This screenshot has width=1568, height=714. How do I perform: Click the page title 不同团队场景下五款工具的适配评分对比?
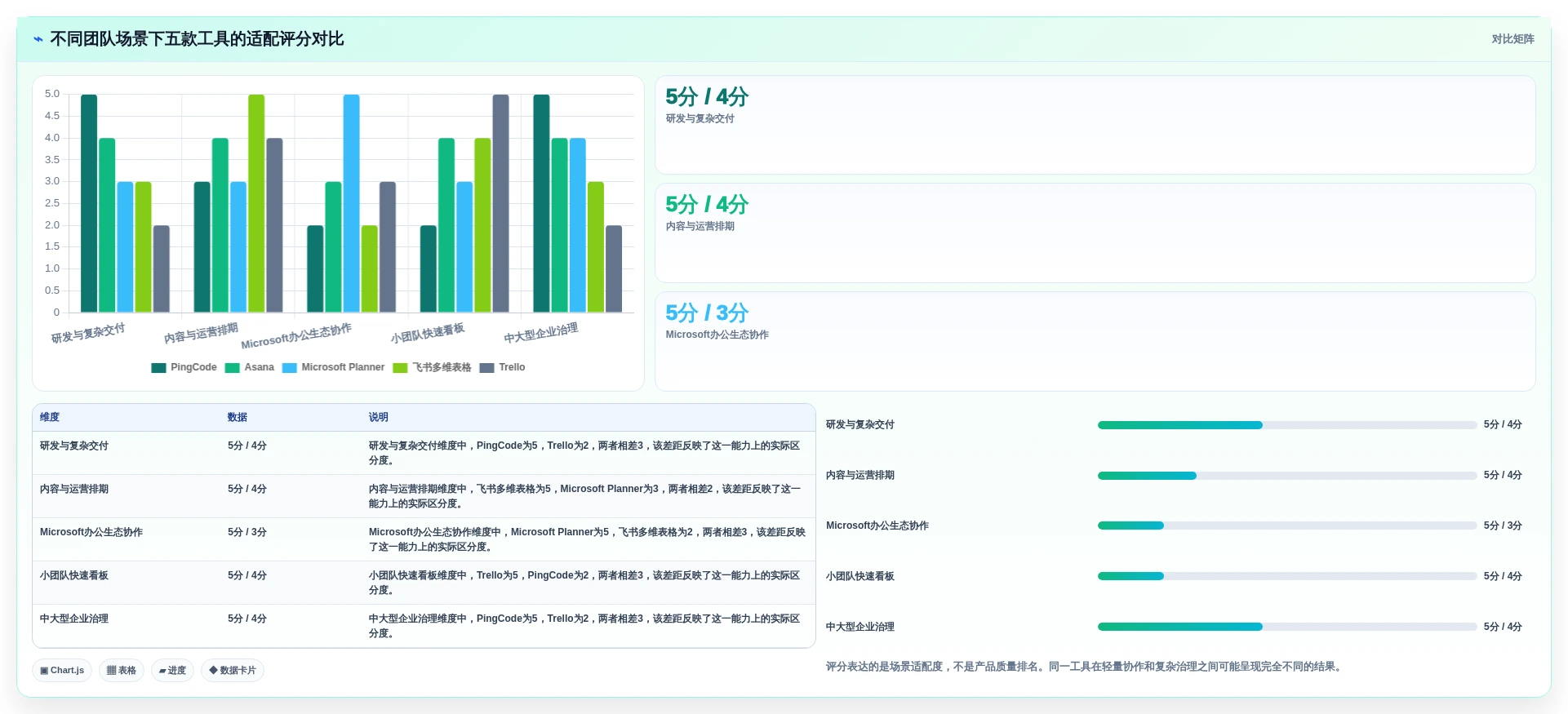coord(197,39)
